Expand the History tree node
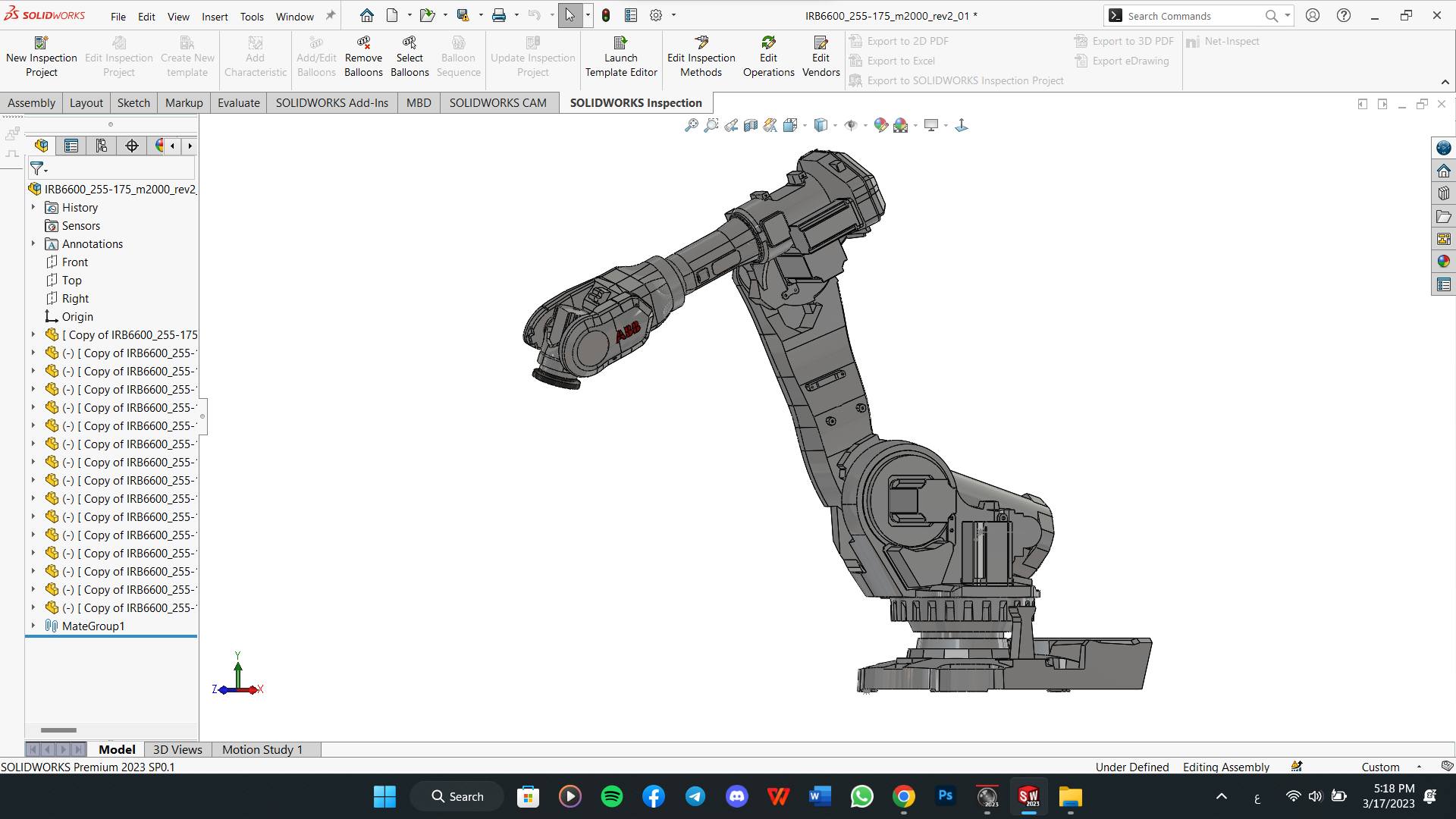 (33, 207)
